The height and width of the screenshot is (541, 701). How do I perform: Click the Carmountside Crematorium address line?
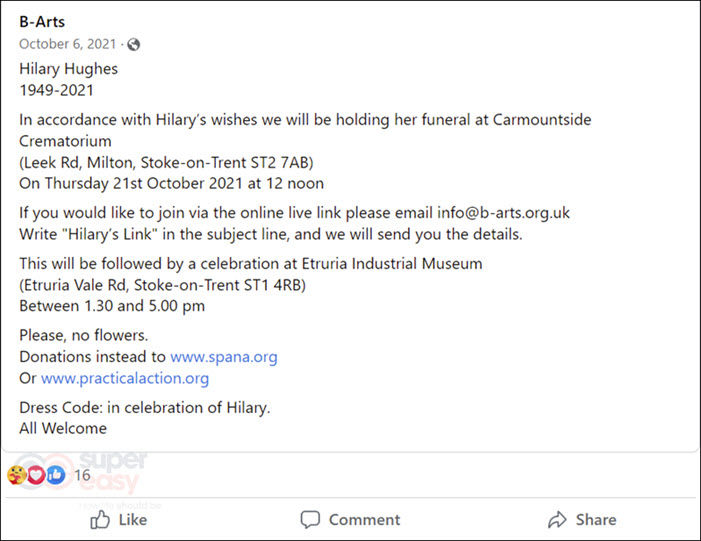pos(166,162)
